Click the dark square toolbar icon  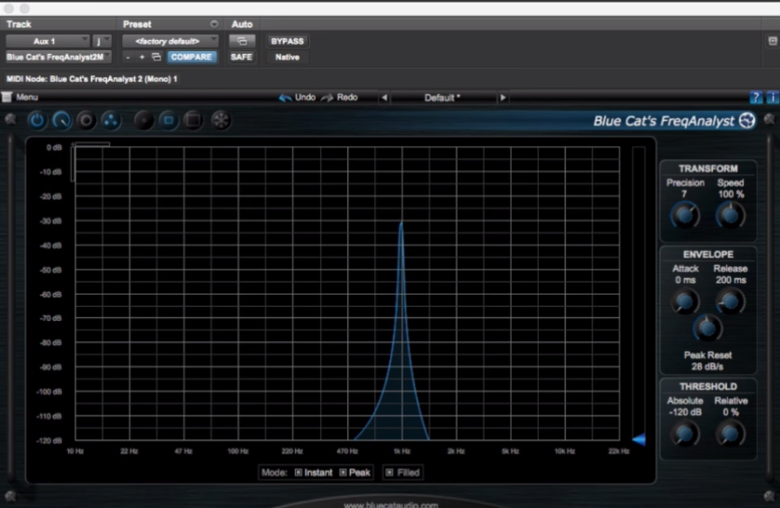(x=193, y=120)
